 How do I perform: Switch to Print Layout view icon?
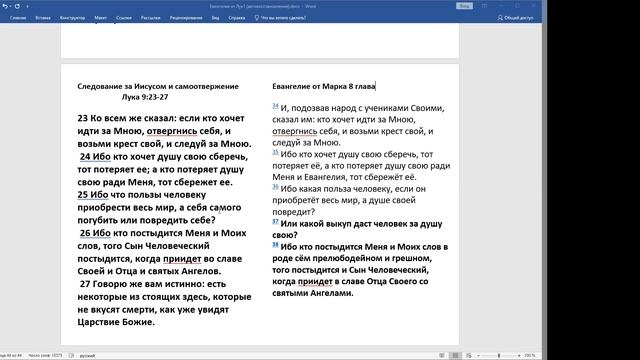455,356
